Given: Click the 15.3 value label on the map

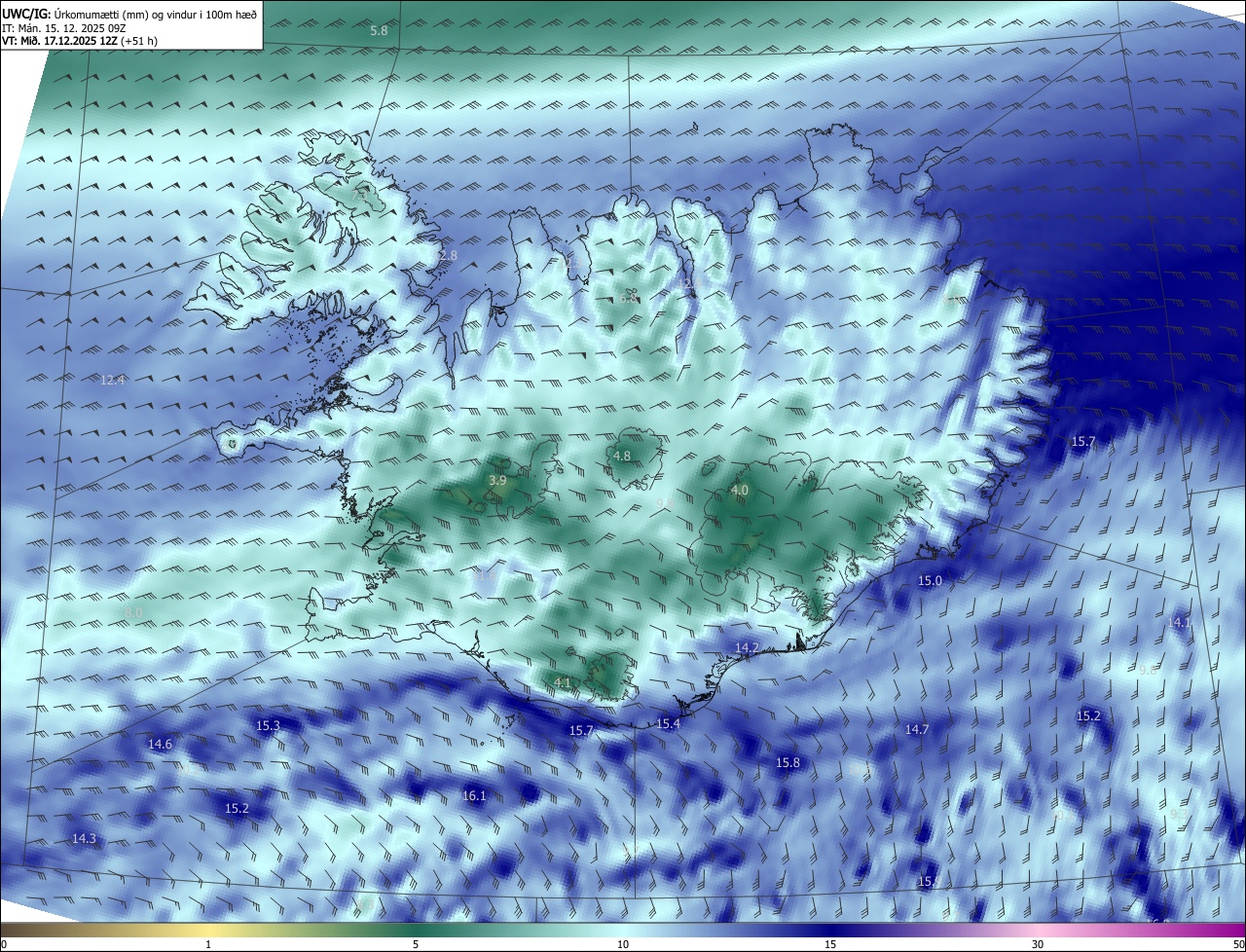Looking at the screenshot, I should (x=268, y=726).
